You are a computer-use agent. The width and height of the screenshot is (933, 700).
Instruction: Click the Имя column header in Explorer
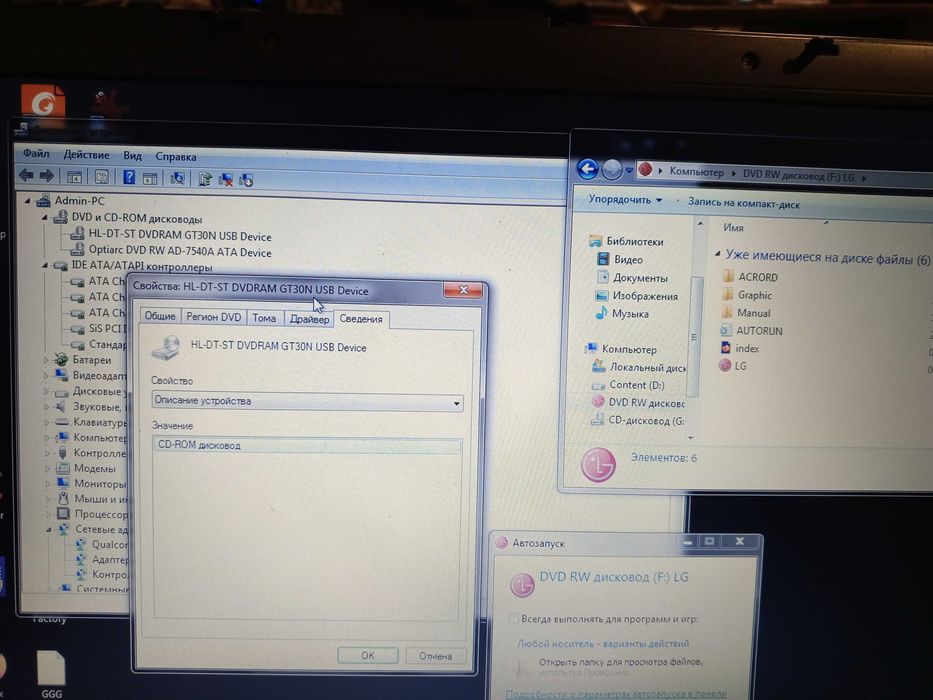click(733, 227)
